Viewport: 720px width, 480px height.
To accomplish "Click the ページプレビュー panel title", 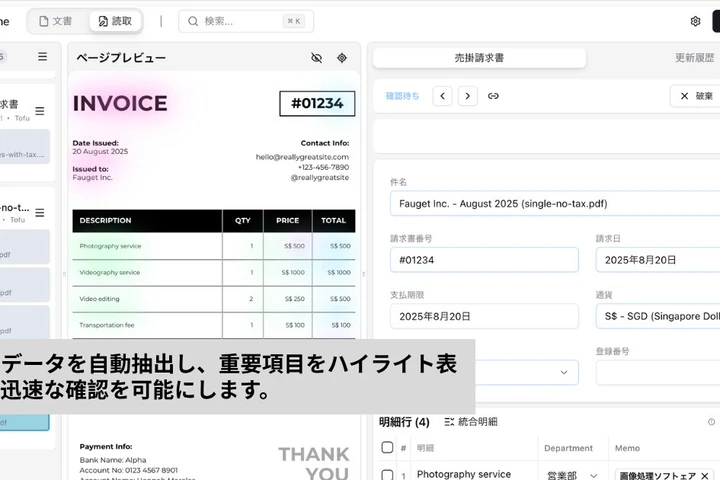I will click(121, 58).
